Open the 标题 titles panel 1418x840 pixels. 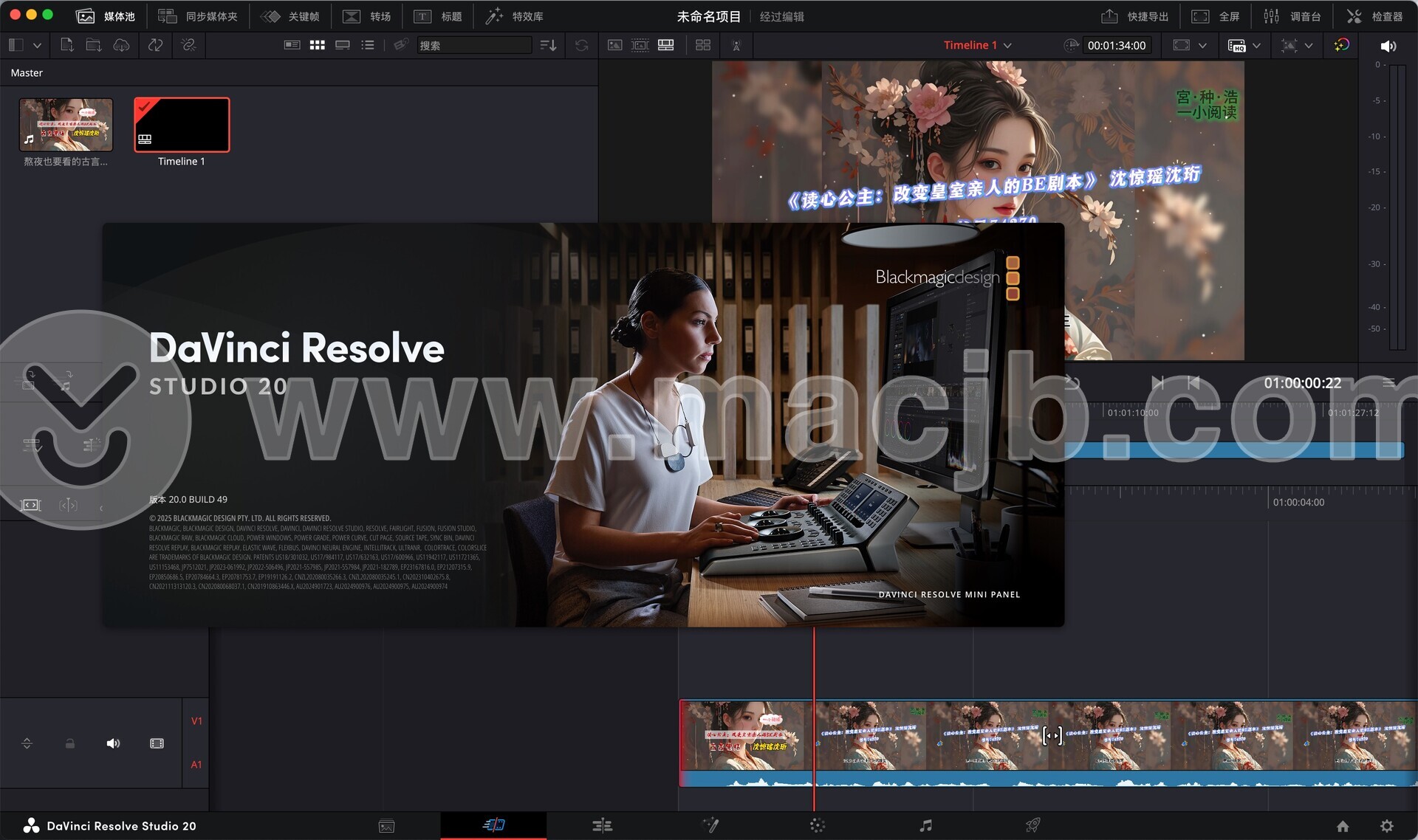438,16
